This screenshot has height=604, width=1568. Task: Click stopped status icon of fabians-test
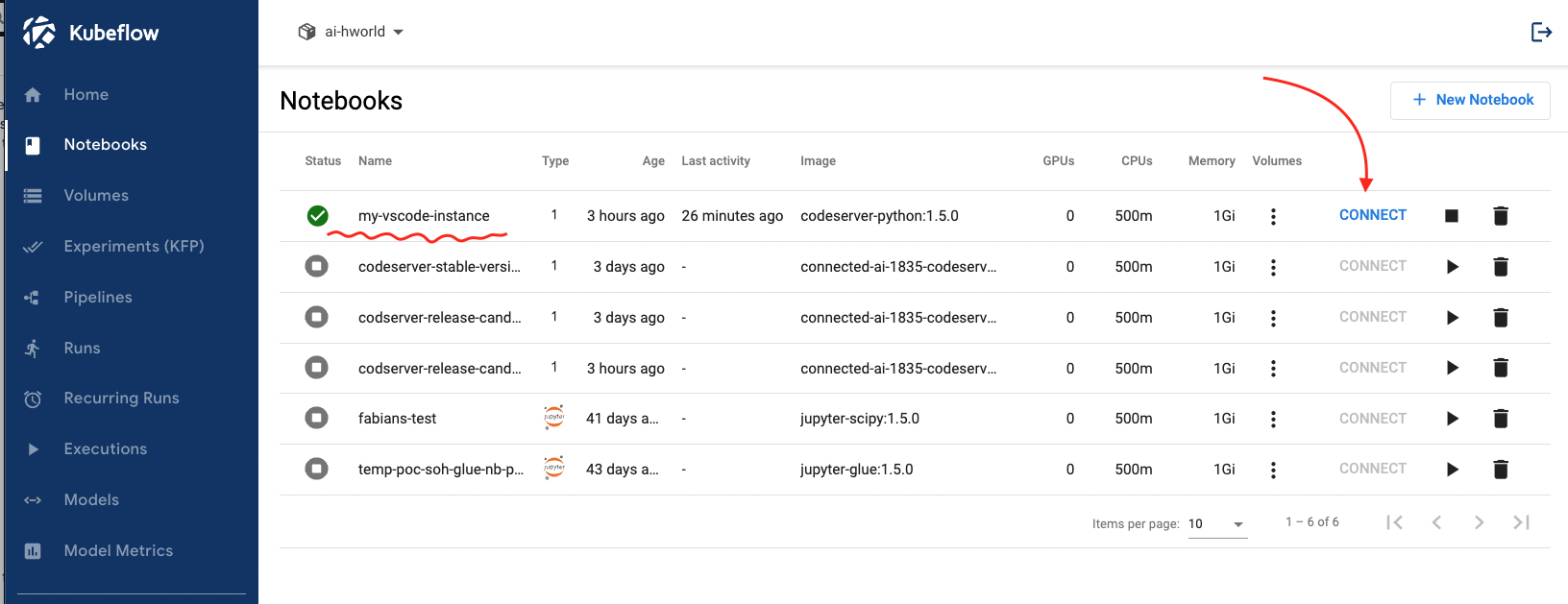coord(316,418)
